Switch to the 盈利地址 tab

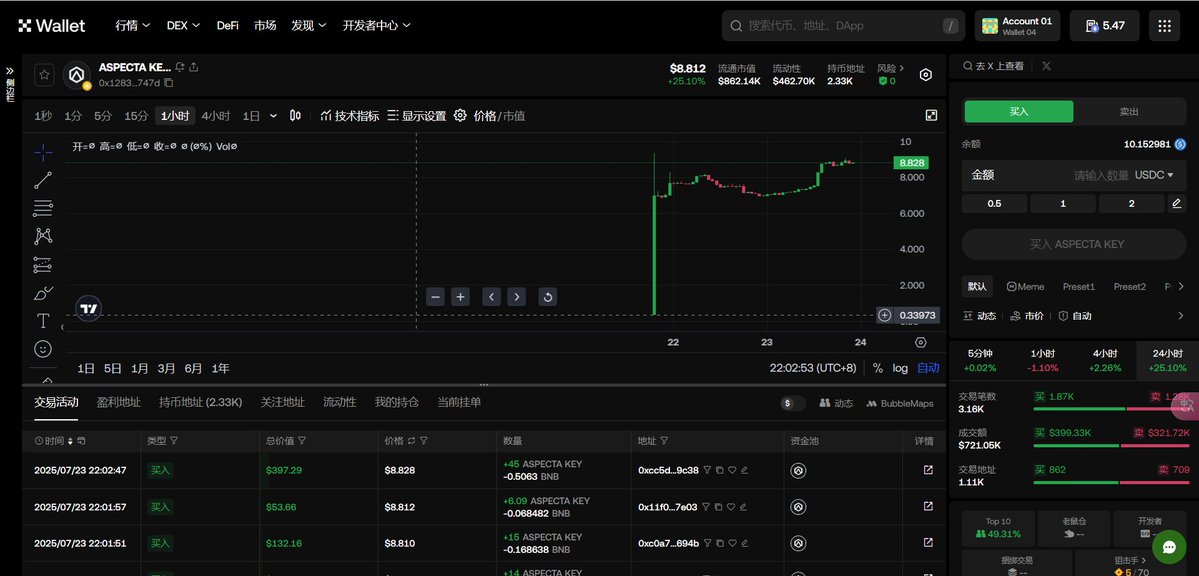pyautogui.click(x=119, y=402)
